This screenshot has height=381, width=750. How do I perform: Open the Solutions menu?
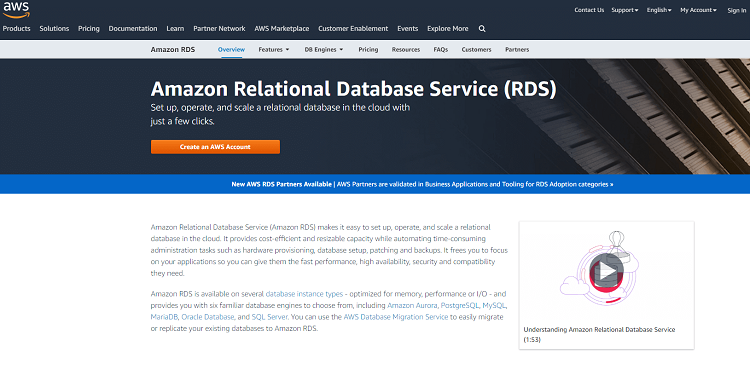(x=54, y=29)
